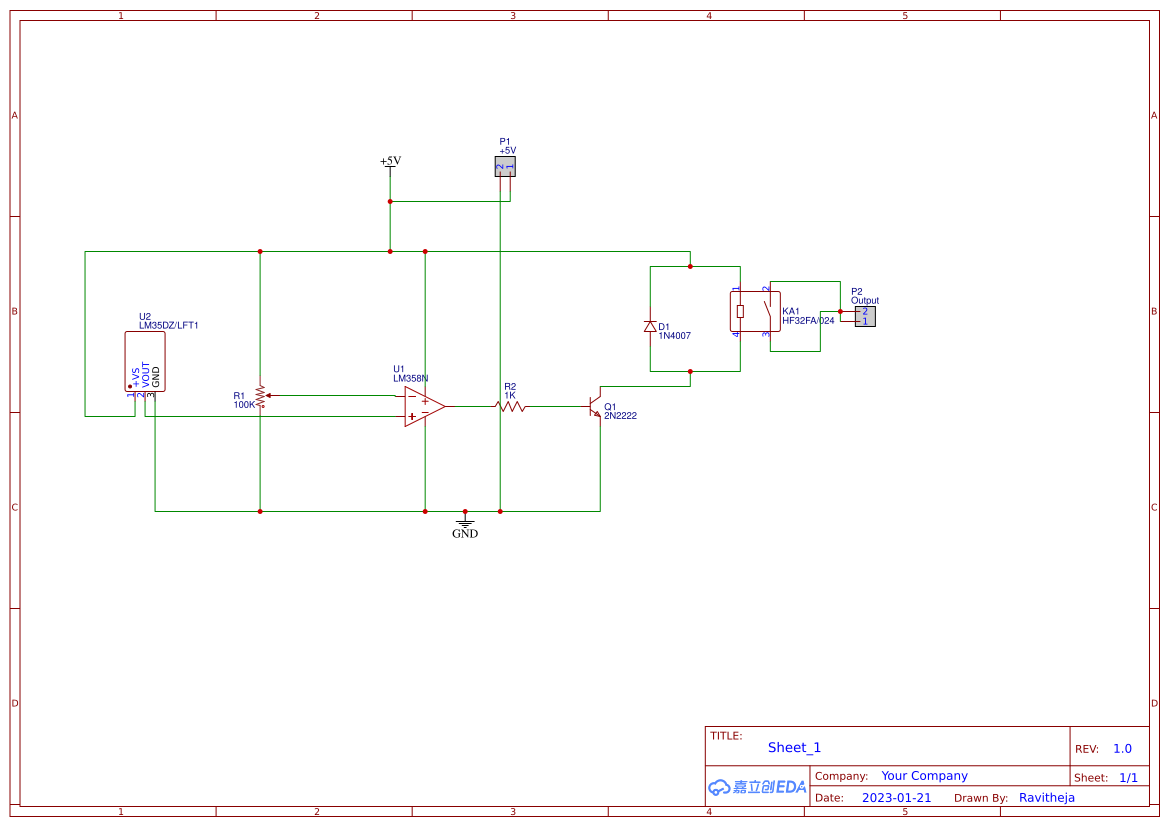Viewport: 1171px width, 827px height.
Task: Click the GND ground symbol
Action: (x=465, y=524)
